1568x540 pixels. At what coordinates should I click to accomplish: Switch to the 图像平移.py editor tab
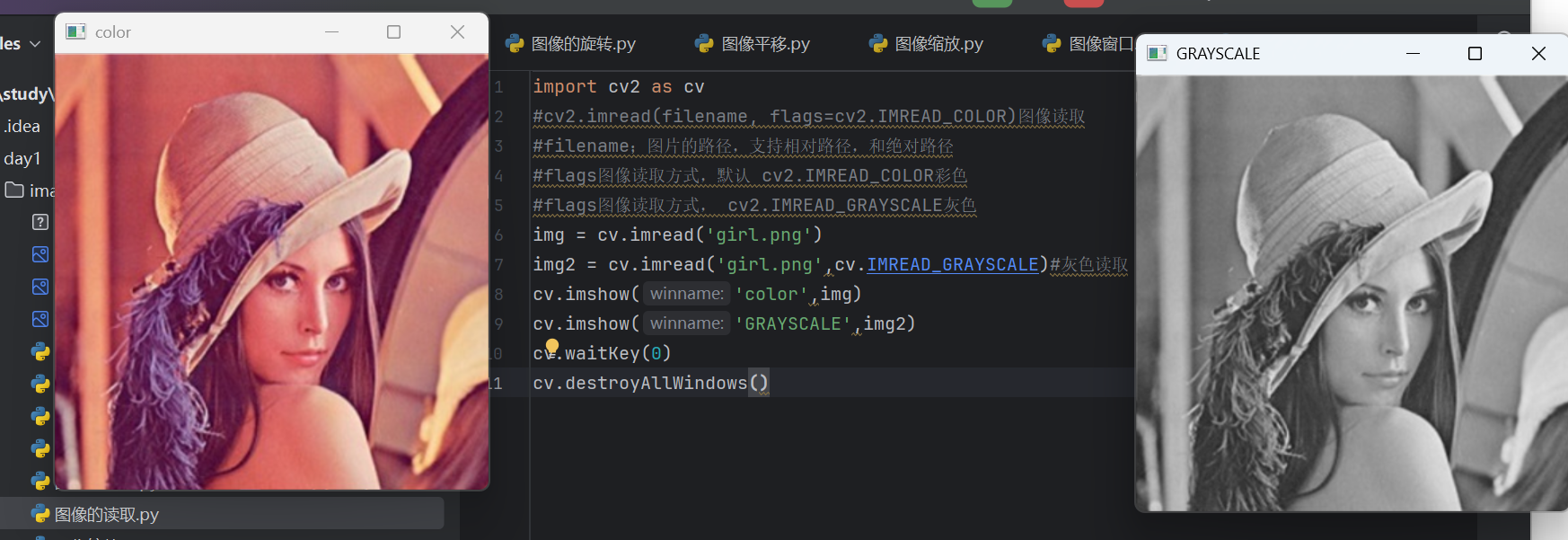click(753, 43)
